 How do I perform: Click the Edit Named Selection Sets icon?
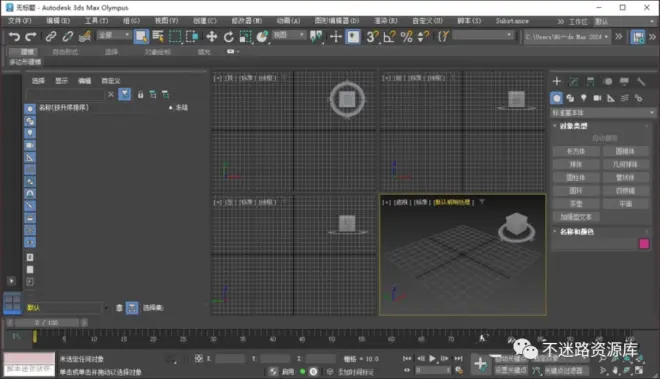pyautogui.click(x=442, y=37)
